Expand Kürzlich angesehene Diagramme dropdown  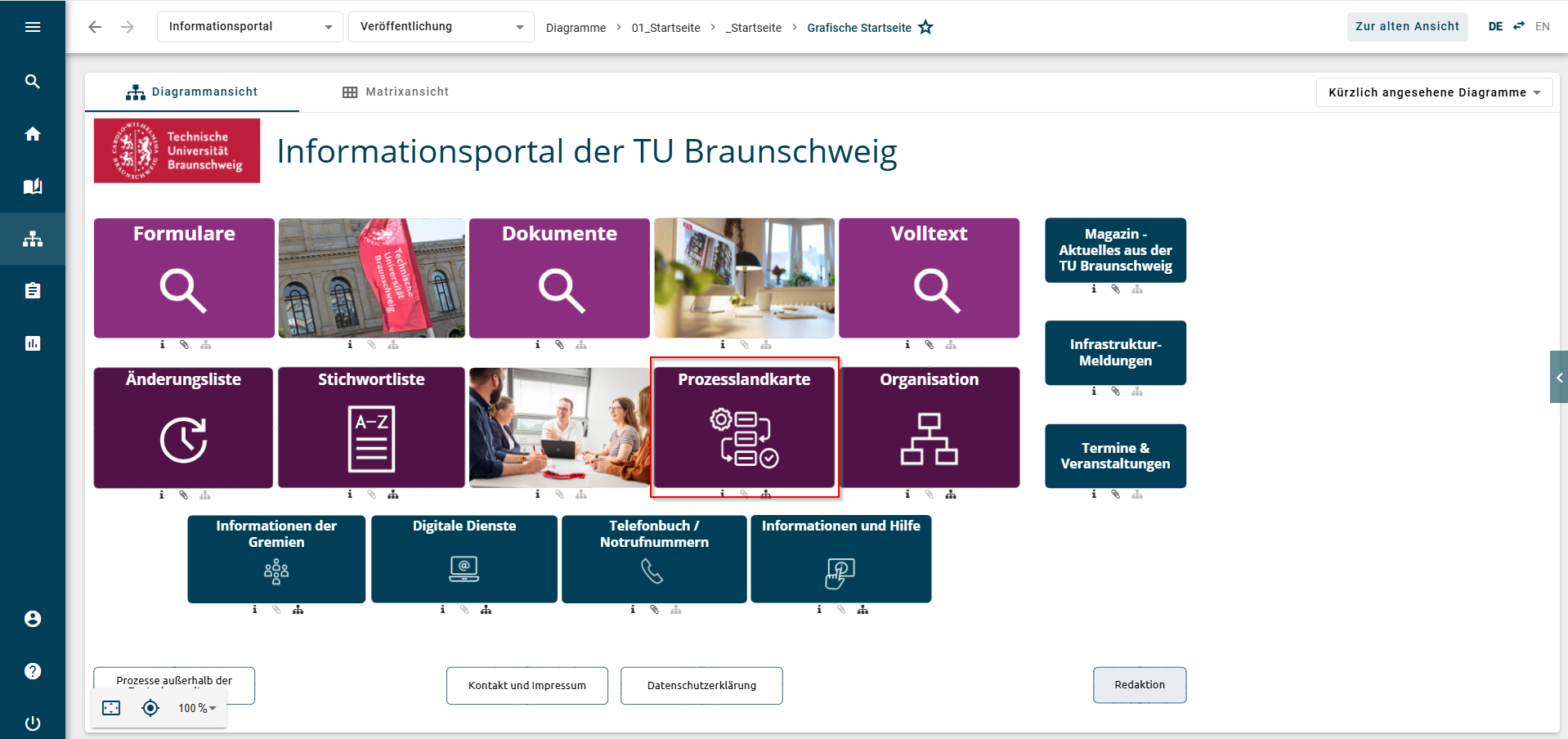pyautogui.click(x=1434, y=92)
